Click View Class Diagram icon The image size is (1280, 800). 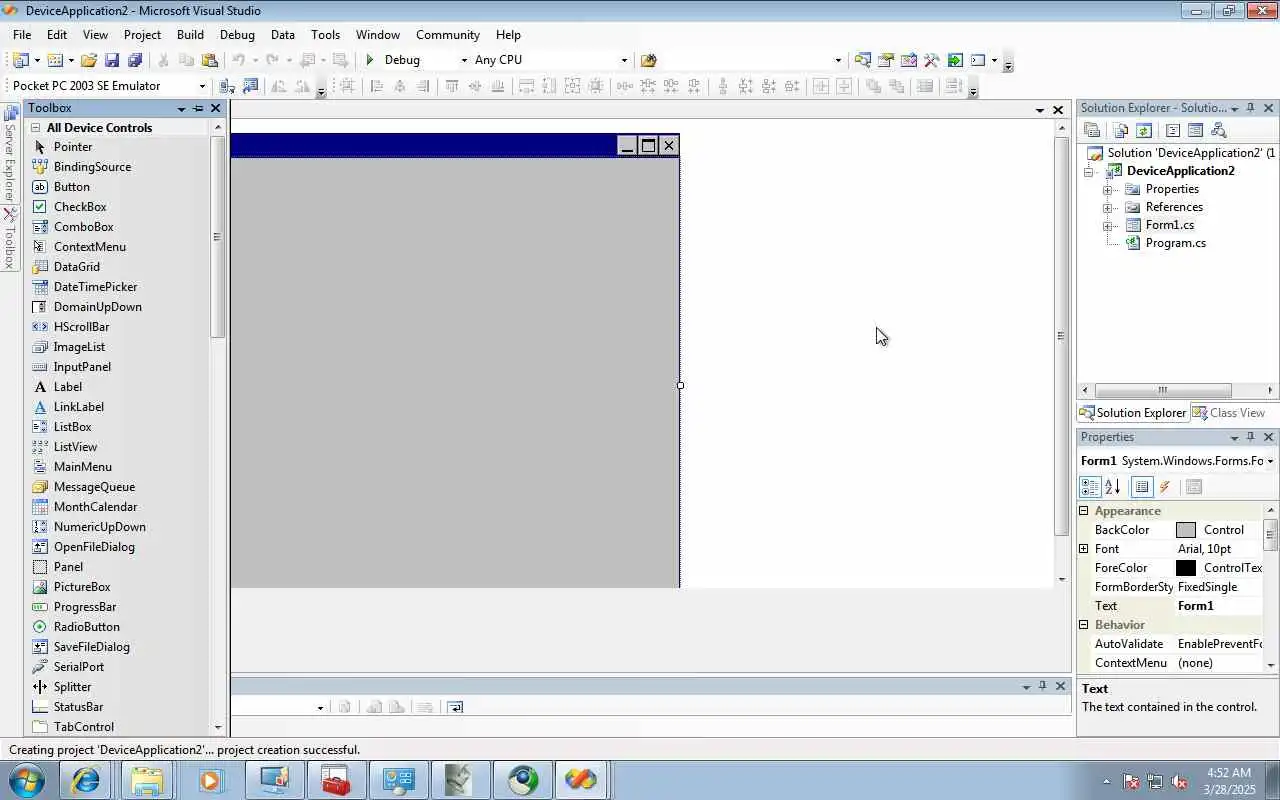pos(1218,130)
